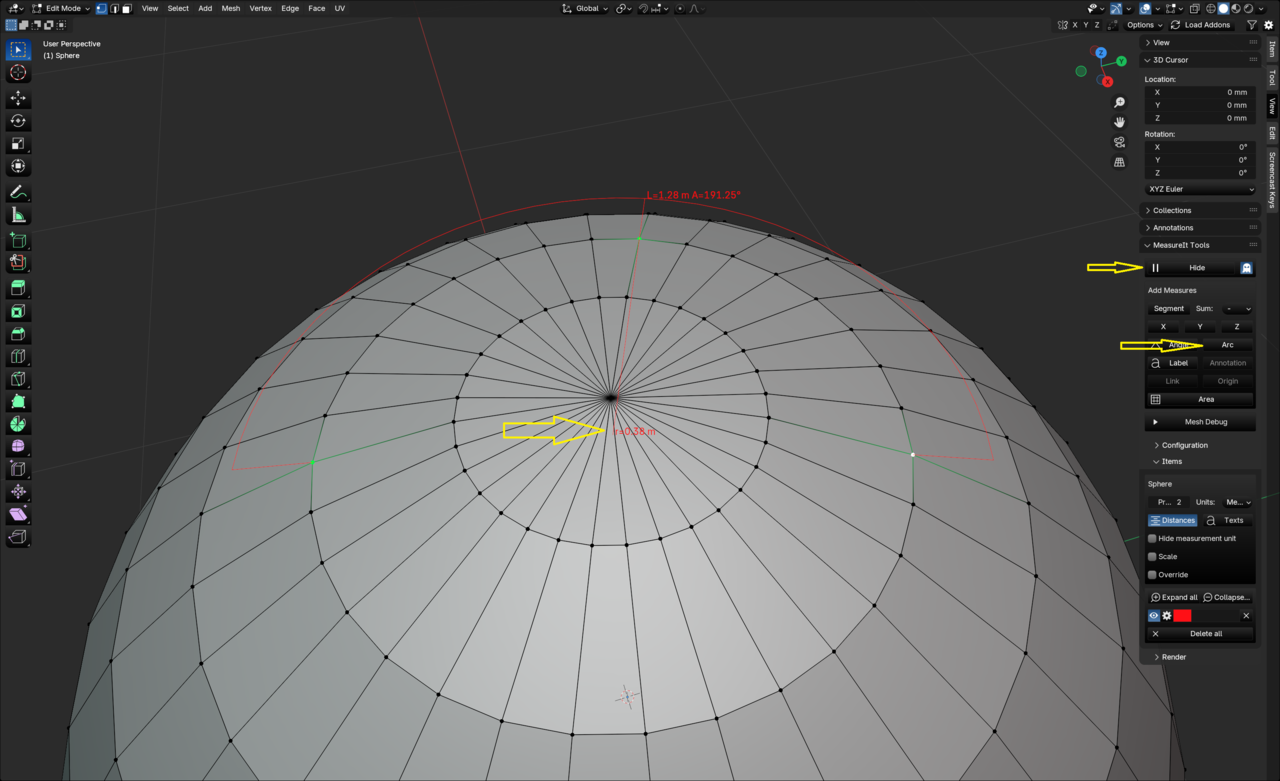Enable the Override checkbox
Viewport: 1280px width, 781px height.
(1152, 574)
